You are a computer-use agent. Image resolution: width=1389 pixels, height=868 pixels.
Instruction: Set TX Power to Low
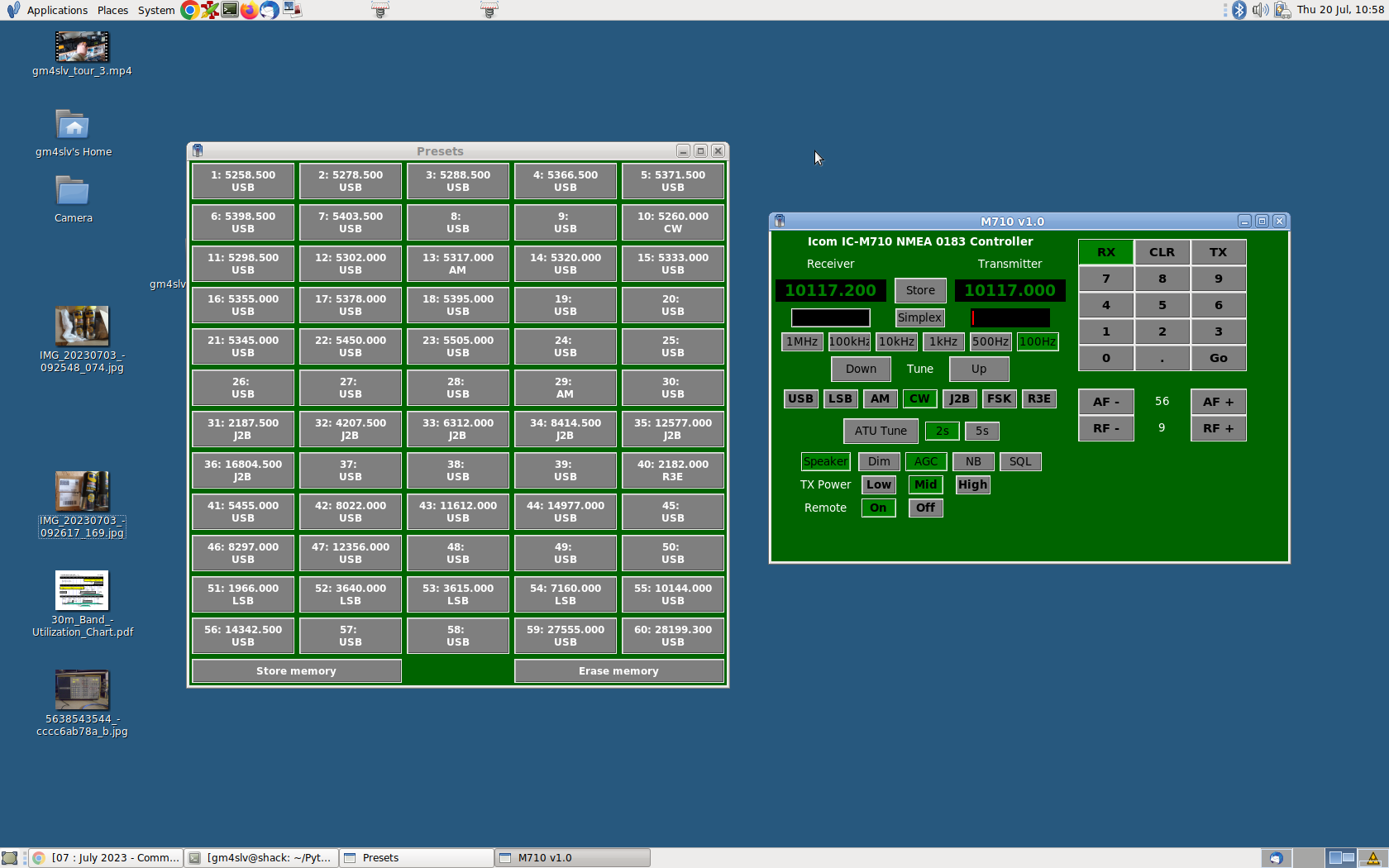tap(878, 484)
